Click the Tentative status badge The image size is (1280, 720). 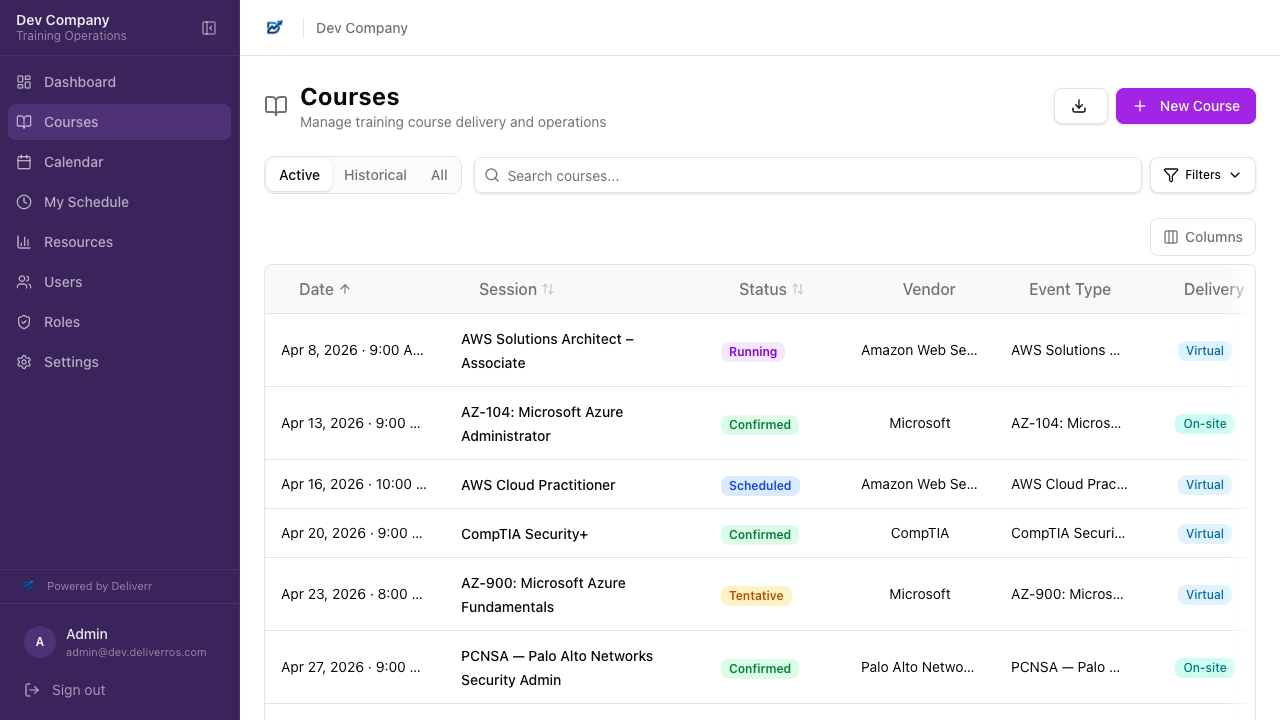756,595
